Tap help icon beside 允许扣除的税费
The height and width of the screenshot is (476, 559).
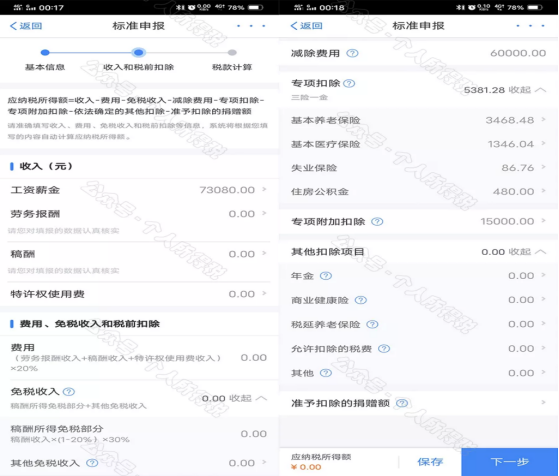384,349
